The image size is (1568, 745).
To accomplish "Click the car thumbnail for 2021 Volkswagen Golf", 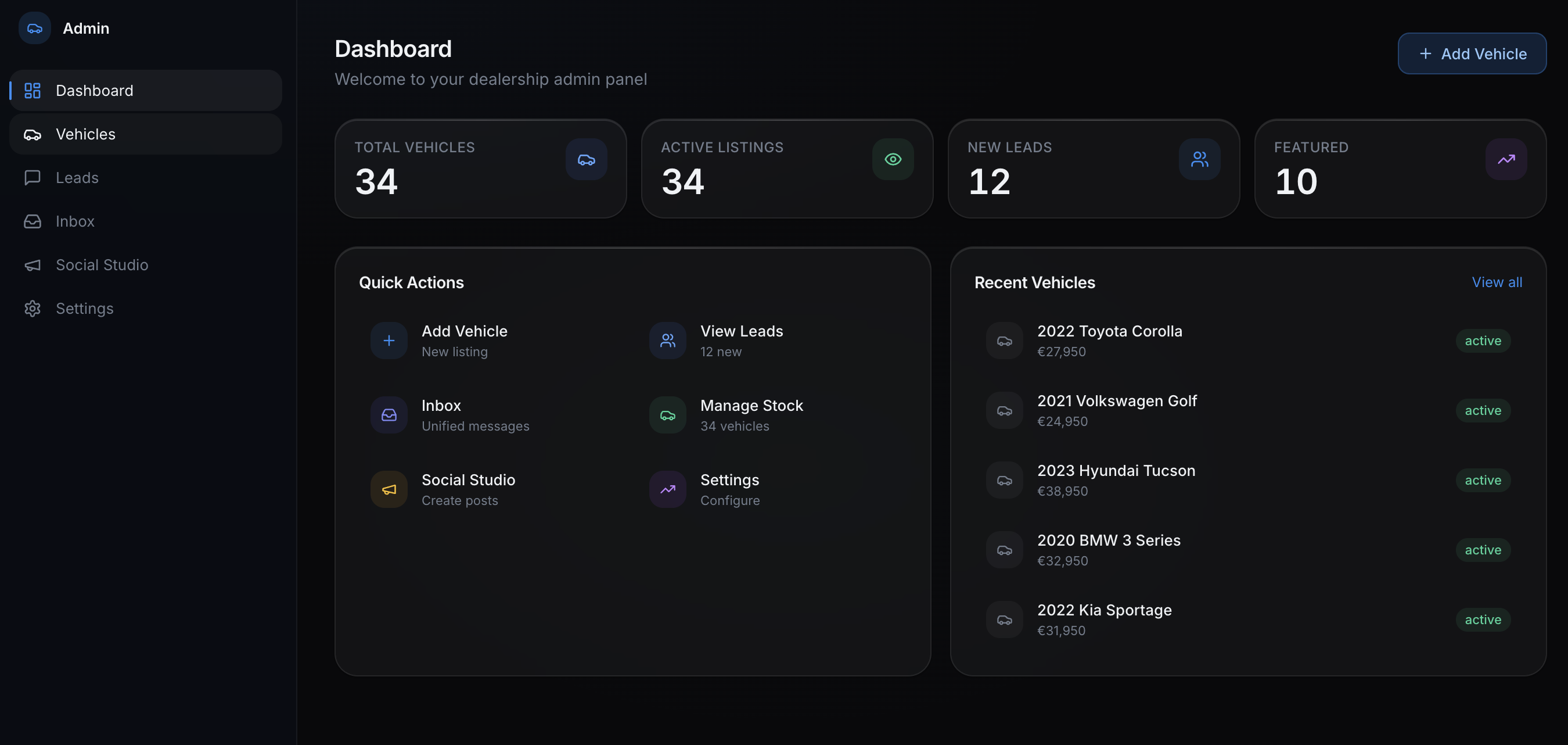I will click(x=1004, y=411).
